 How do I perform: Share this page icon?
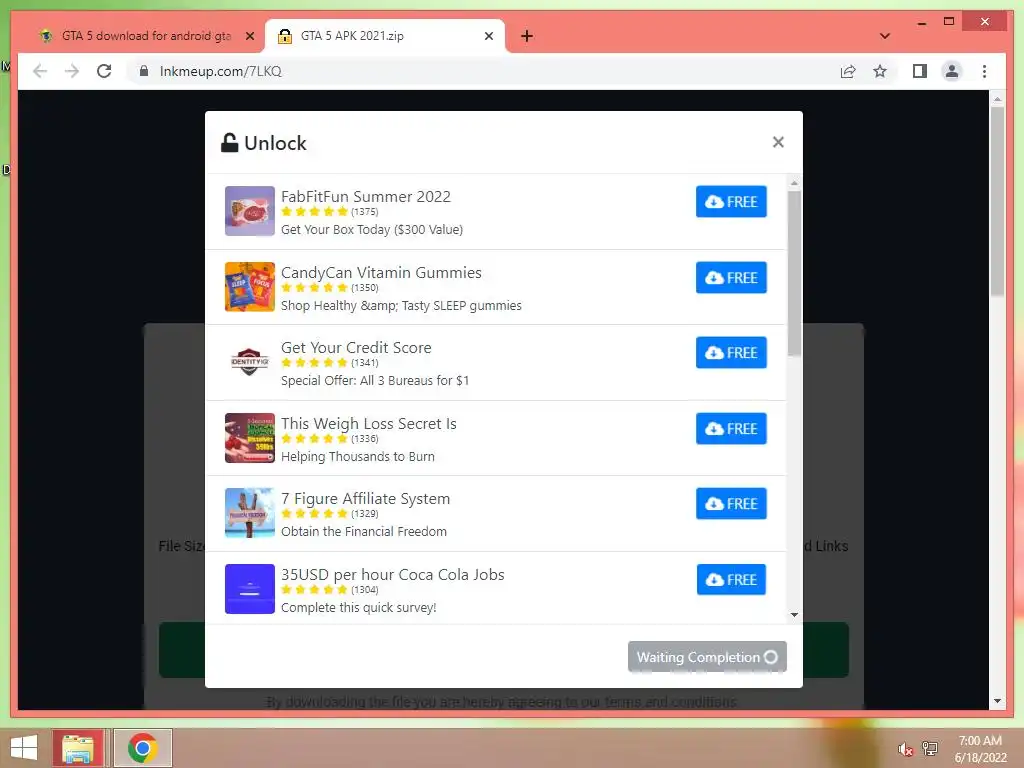[x=848, y=71]
